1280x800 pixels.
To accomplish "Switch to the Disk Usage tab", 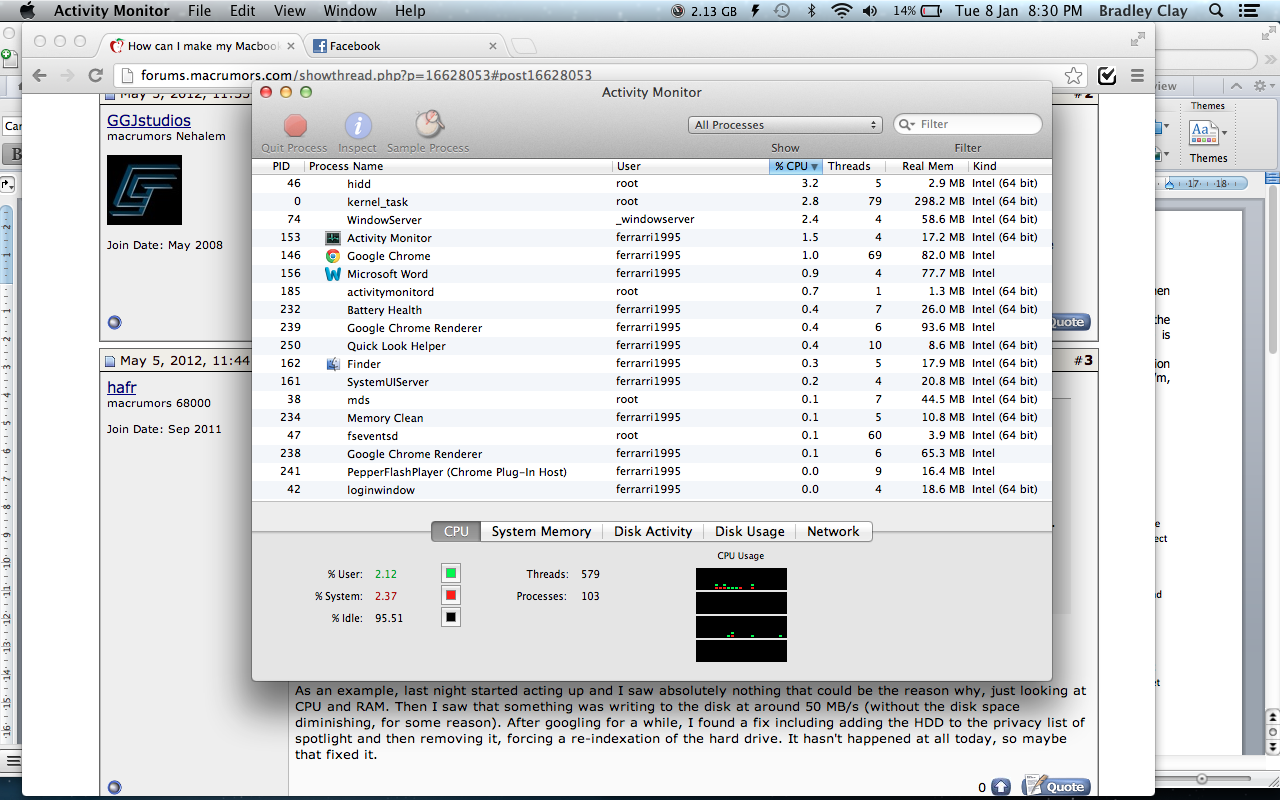I will [750, 531].
